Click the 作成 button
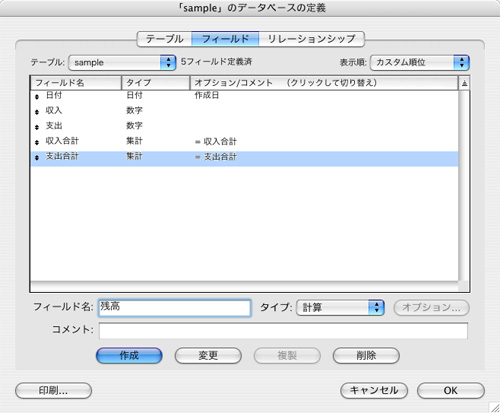This screenshot has height=413, width=500. [129, 355]
